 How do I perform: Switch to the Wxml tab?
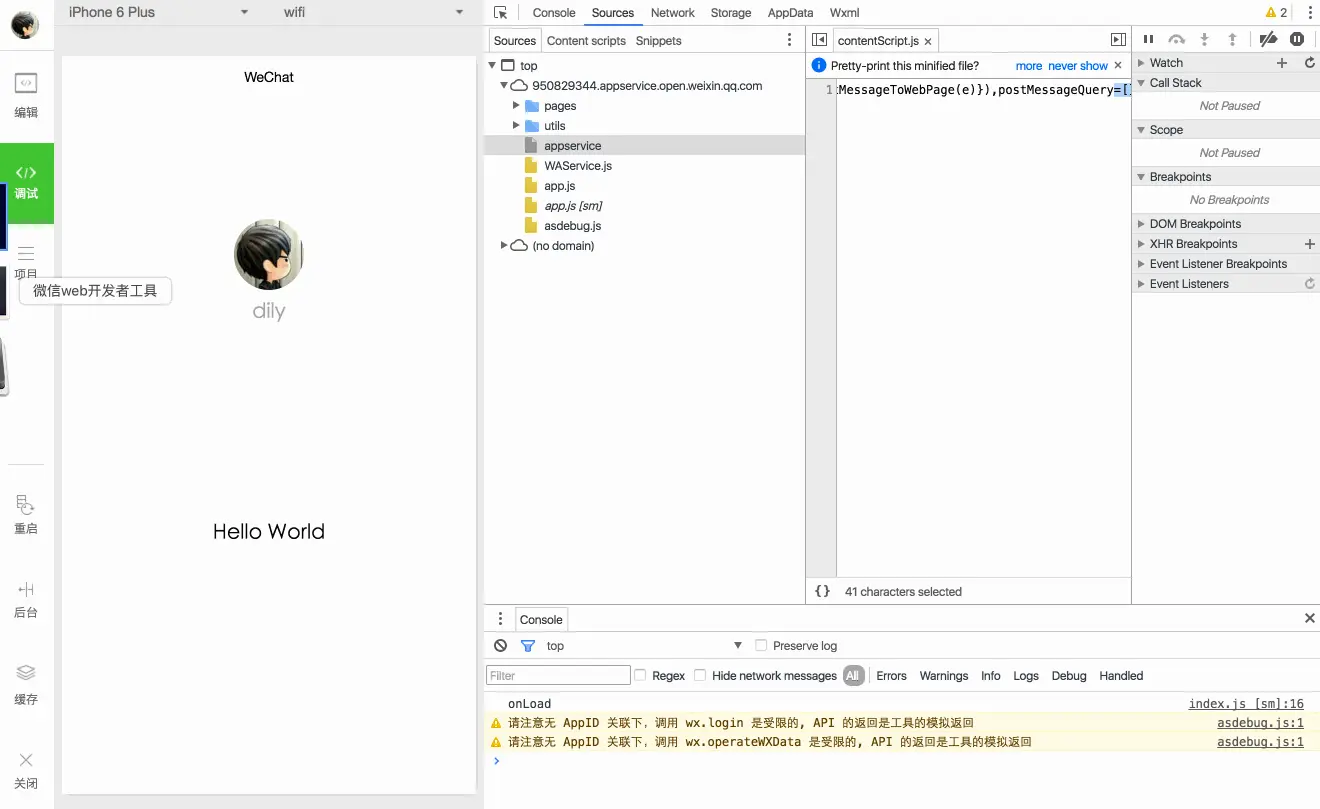844,13
